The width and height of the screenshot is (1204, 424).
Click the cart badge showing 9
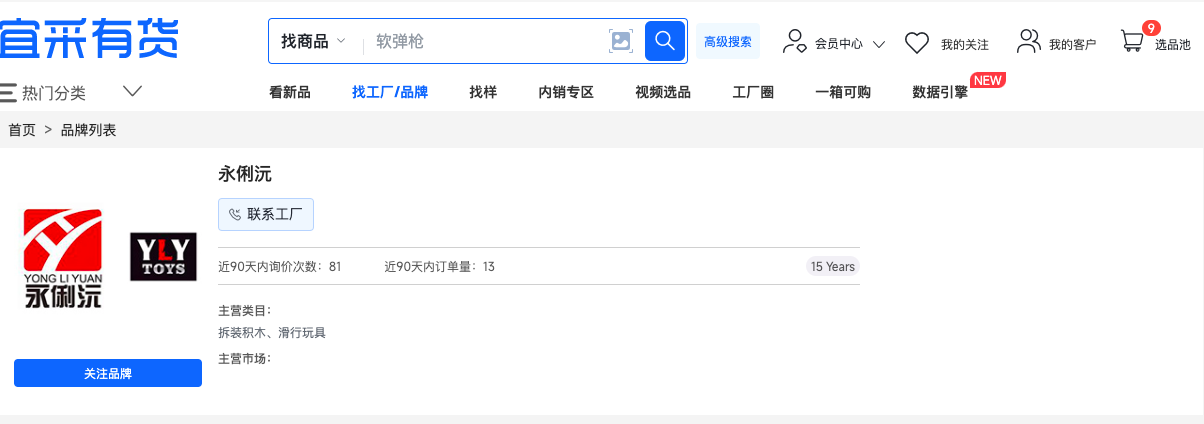pyautogui.click(x=1151, y=28)
